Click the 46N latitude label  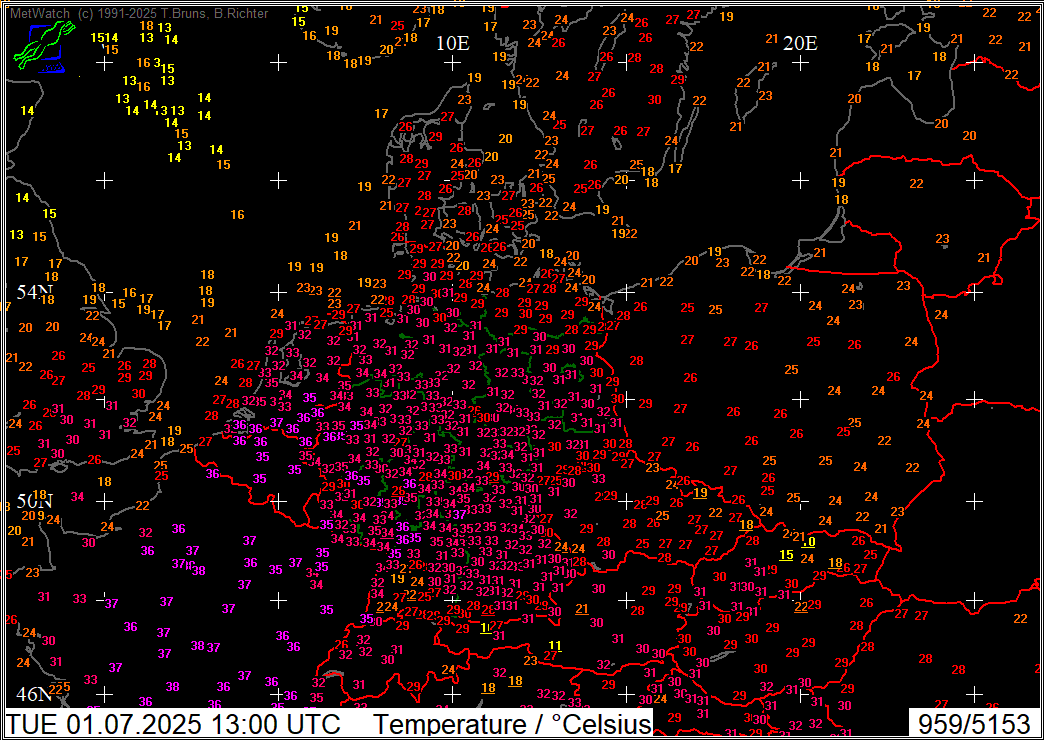pos(35,695)
